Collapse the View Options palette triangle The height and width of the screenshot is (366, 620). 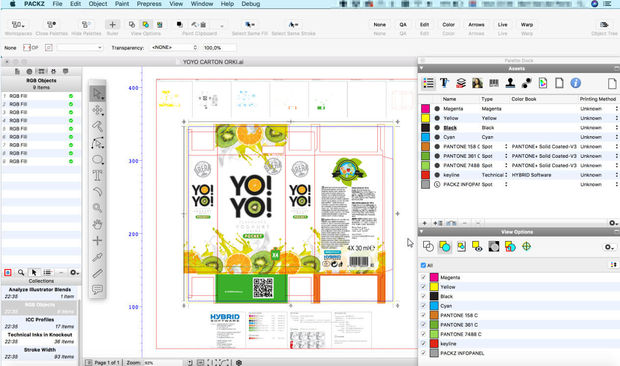[x=422, y=232]
